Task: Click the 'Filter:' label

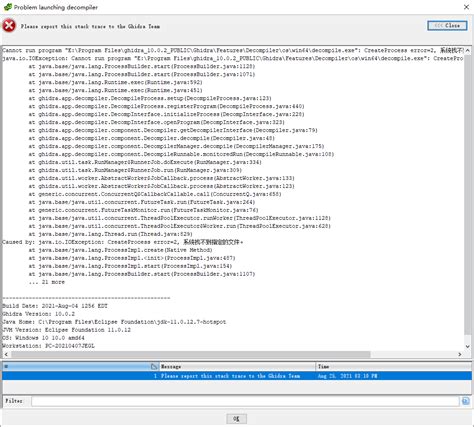Action: point(14,401)
